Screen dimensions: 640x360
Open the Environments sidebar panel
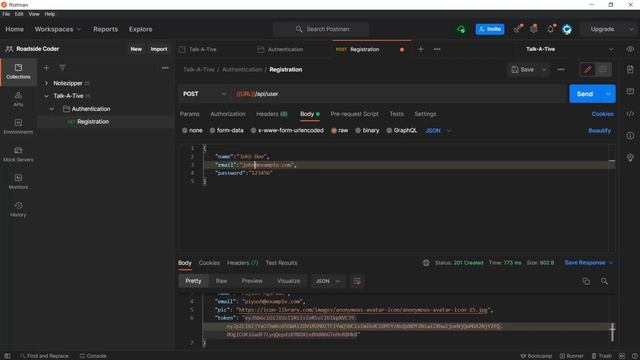[18, 127]
